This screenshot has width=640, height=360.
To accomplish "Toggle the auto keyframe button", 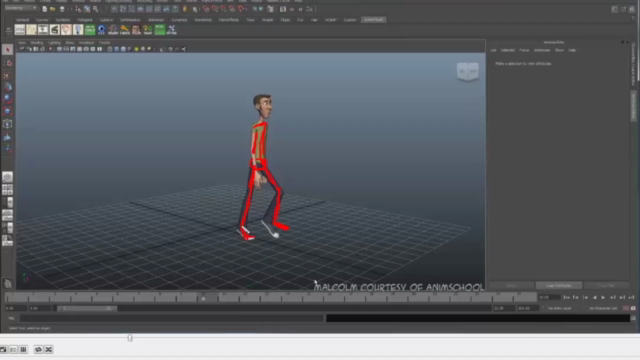I will (x=626, y=308).
